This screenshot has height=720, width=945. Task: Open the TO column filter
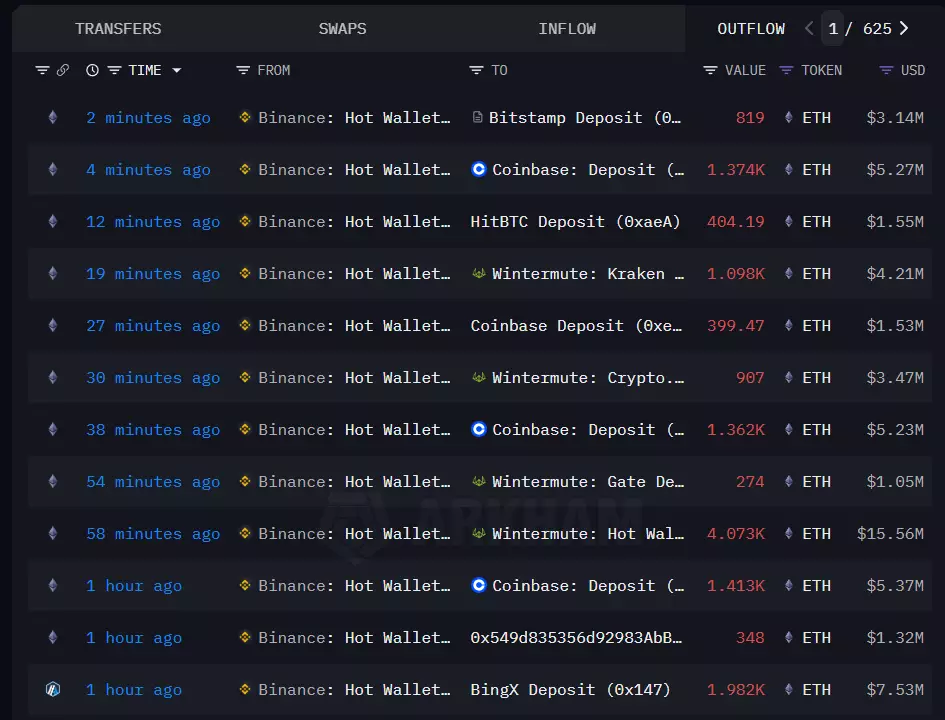click(x=477, y=70)
